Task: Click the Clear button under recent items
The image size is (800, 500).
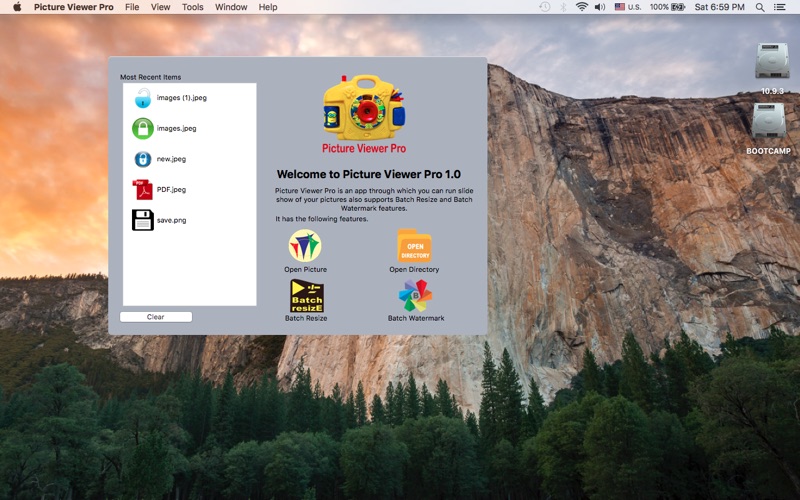Action: [x=156, y=317]
